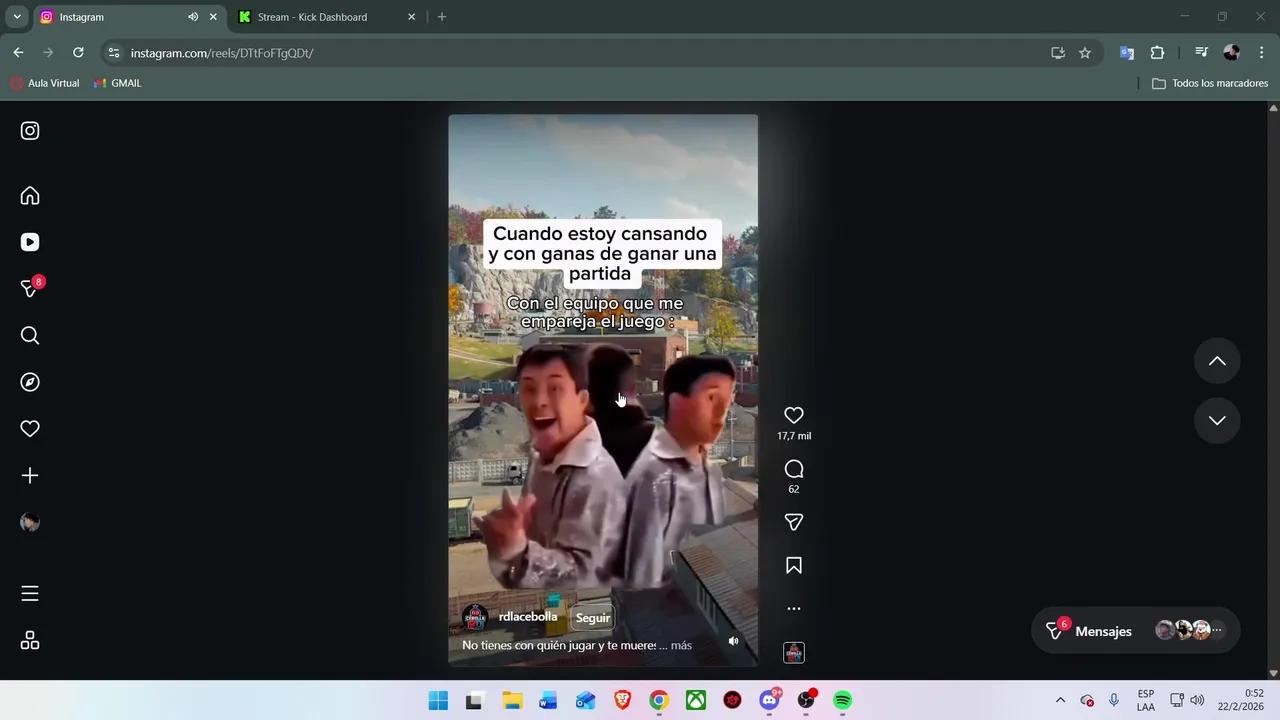Open the tab search dropdown arrow
1280x720 pixels.
pyautogui.click(x=17, y=17)
